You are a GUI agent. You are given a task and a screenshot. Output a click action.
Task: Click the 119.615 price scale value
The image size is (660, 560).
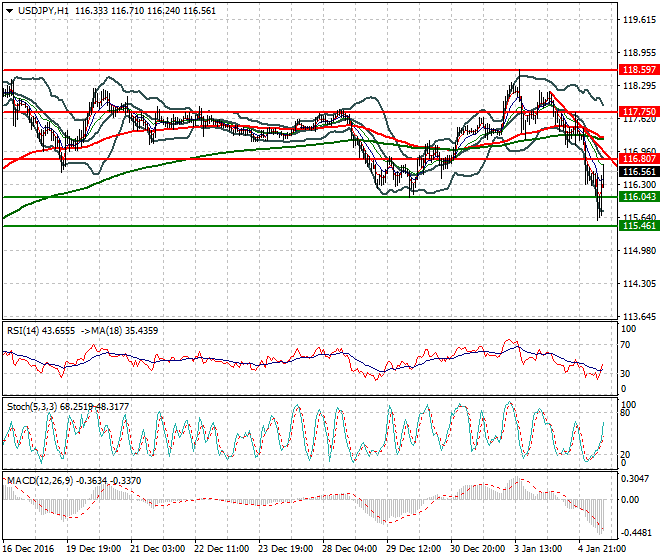[x=639, y=20]
